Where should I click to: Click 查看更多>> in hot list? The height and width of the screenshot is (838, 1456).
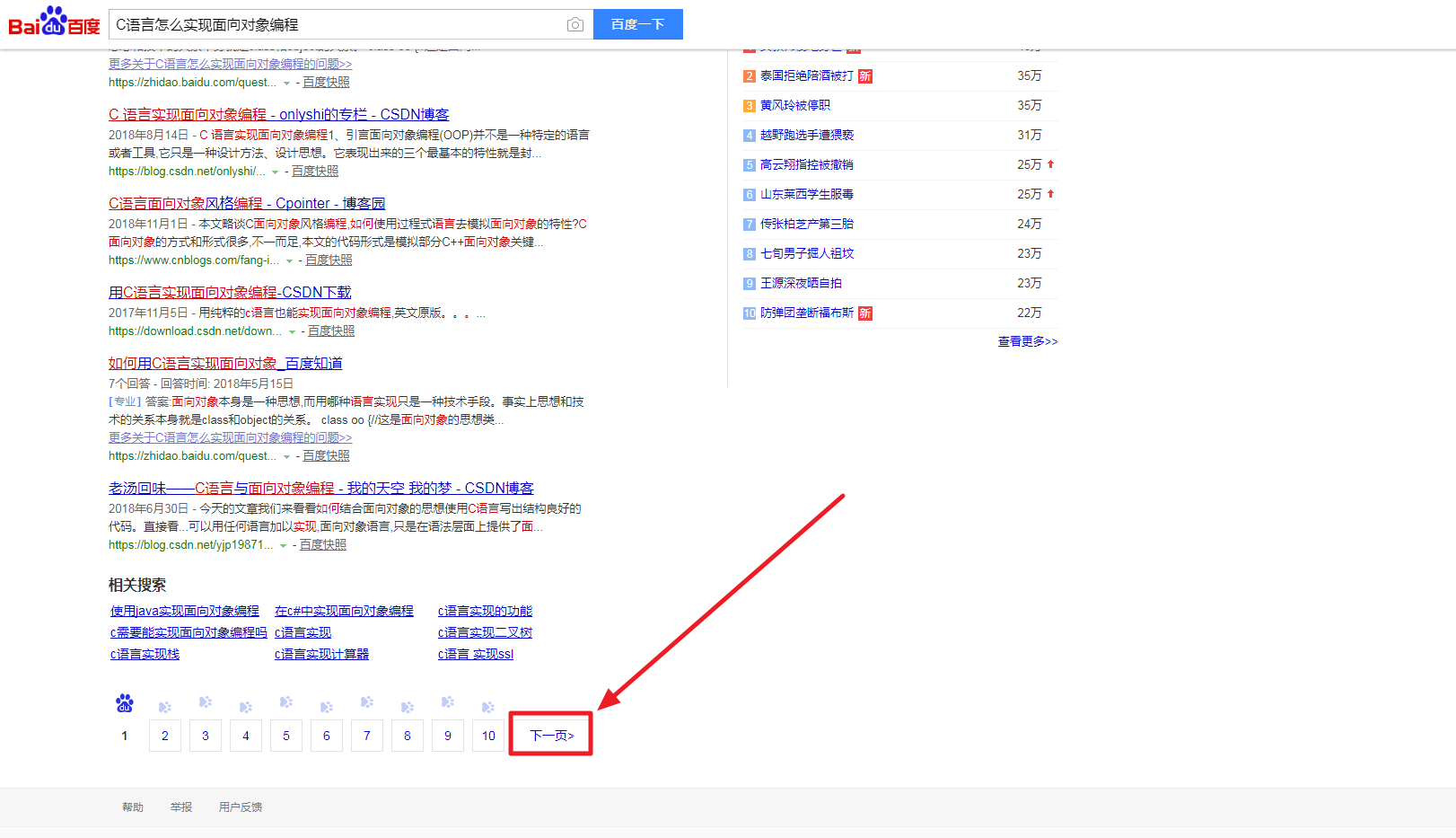tap(1028, 342)
